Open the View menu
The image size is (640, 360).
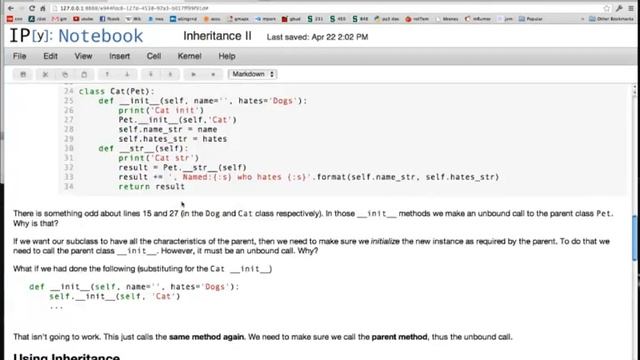(83, 56)
